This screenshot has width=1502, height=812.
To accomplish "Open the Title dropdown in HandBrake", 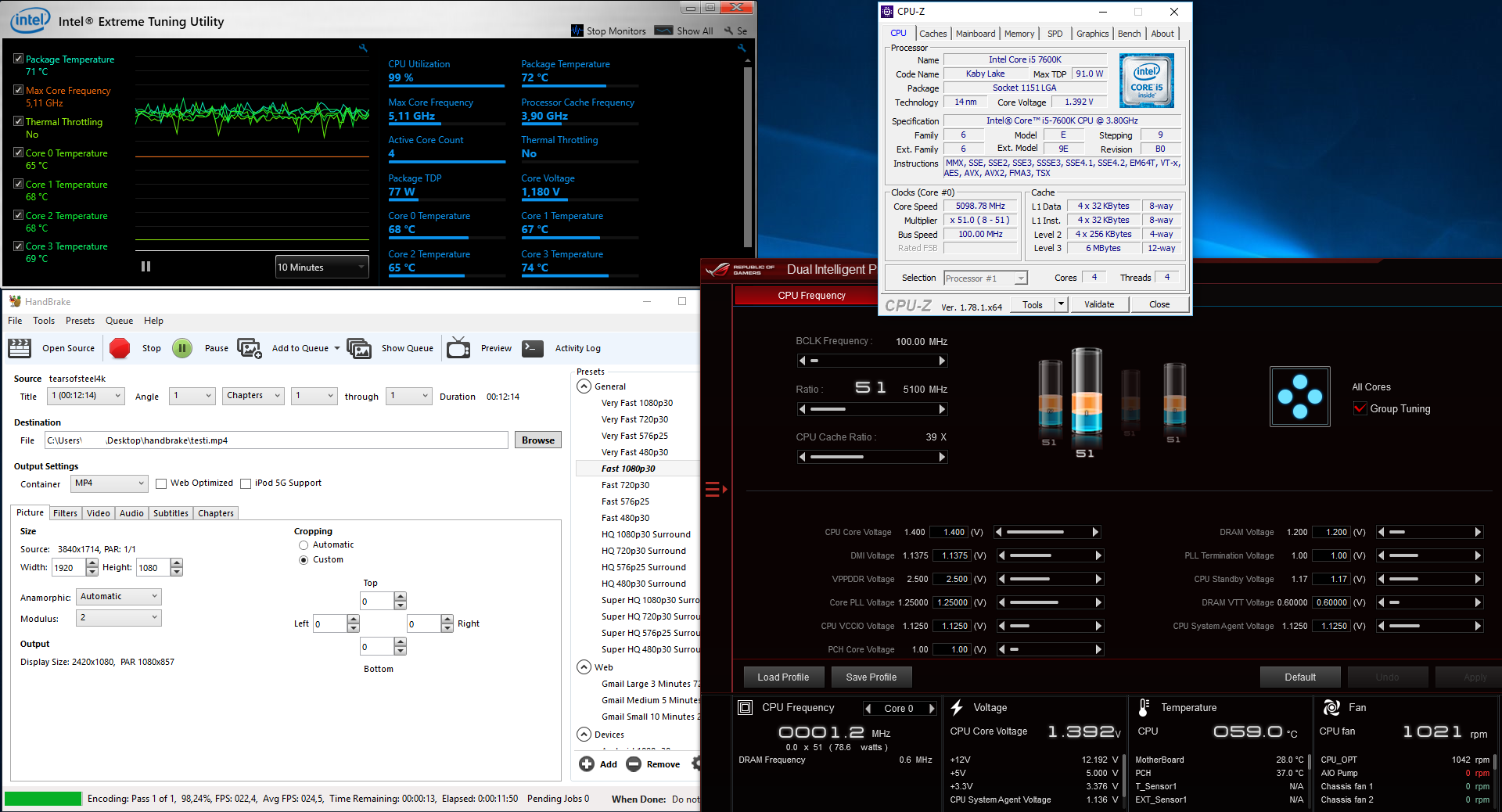I will click(x=86, y=396).
